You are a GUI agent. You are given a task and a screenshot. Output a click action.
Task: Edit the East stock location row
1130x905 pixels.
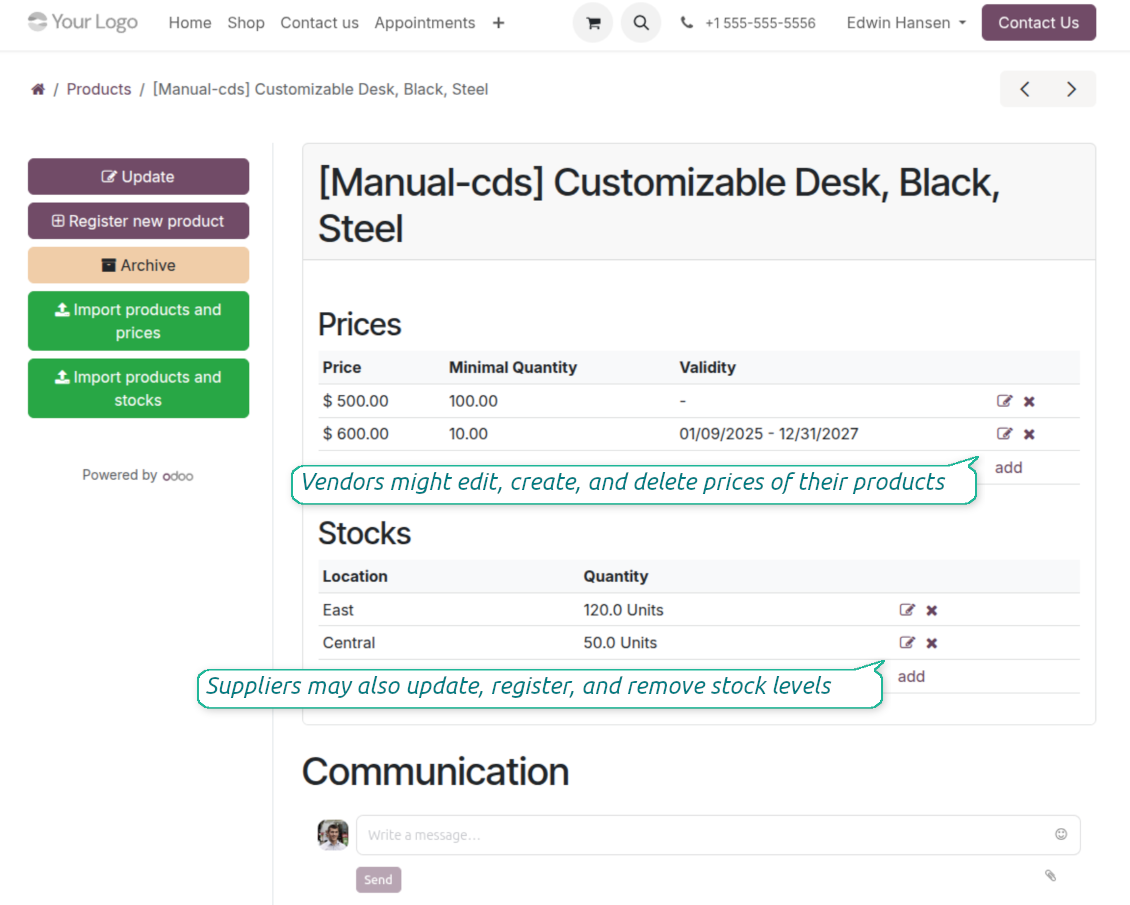907,610
